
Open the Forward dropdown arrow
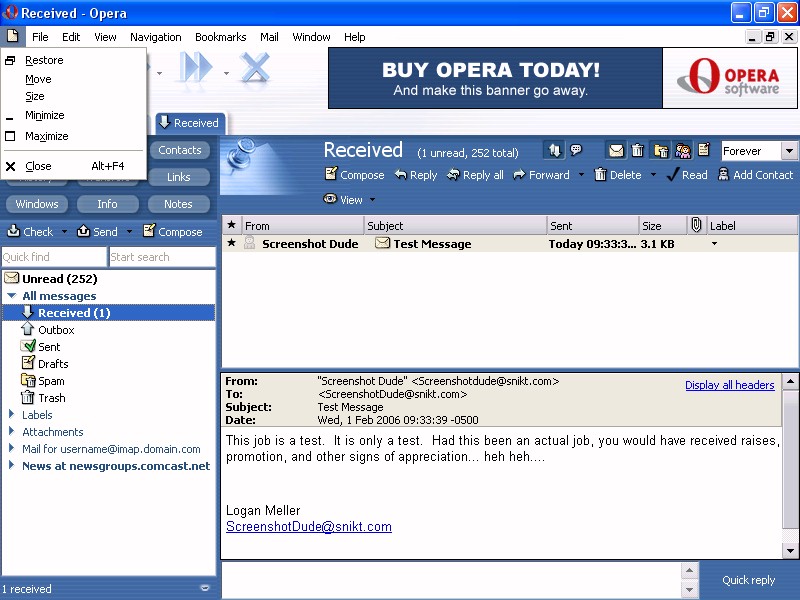(581, 175)
